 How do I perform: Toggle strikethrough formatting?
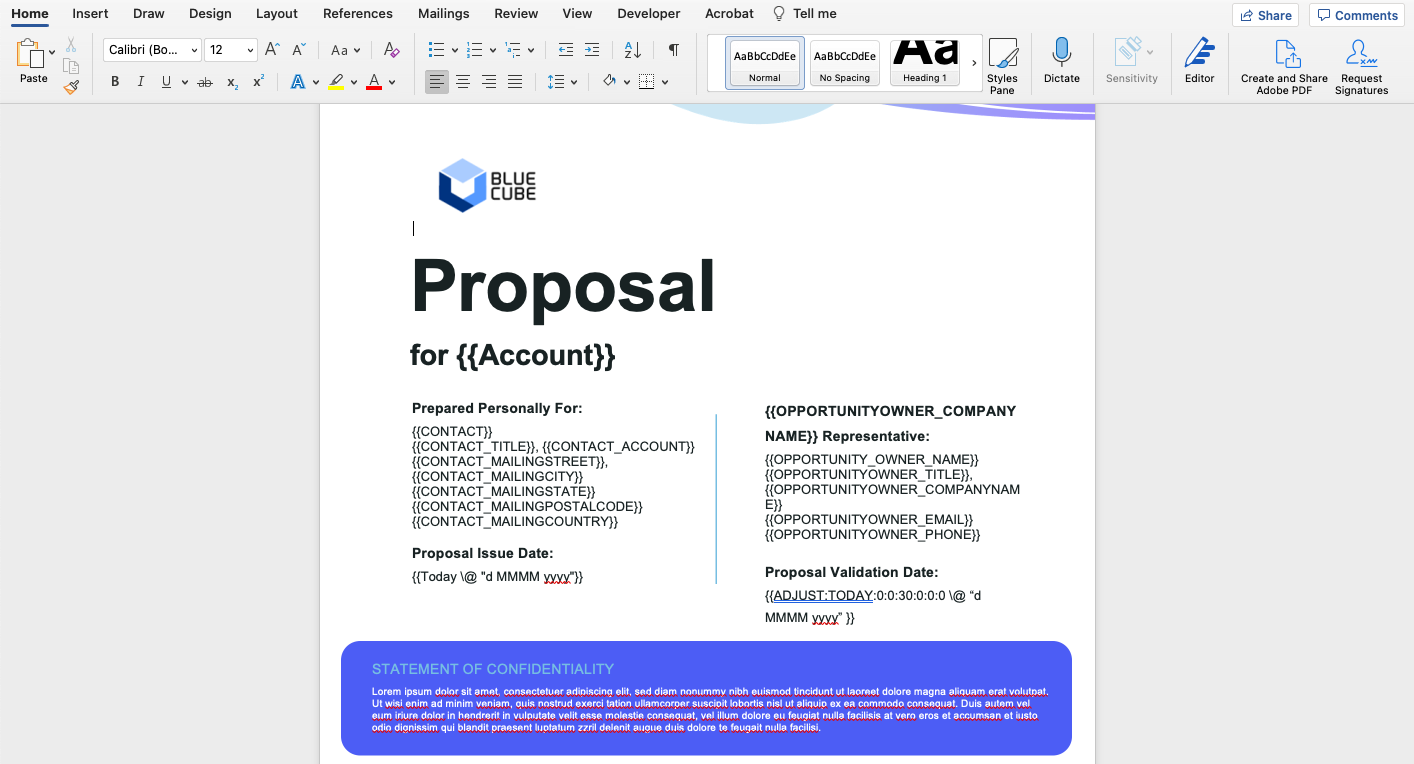(x=205, y=82)
